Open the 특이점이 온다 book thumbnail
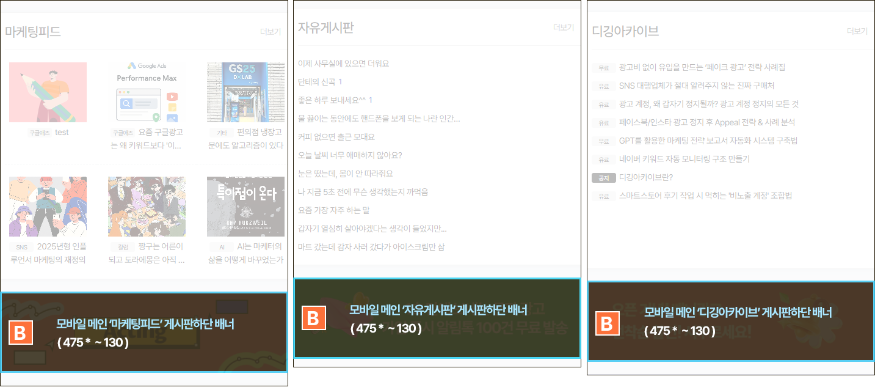This screenshot has width=875, height=390. pos(246,207)
